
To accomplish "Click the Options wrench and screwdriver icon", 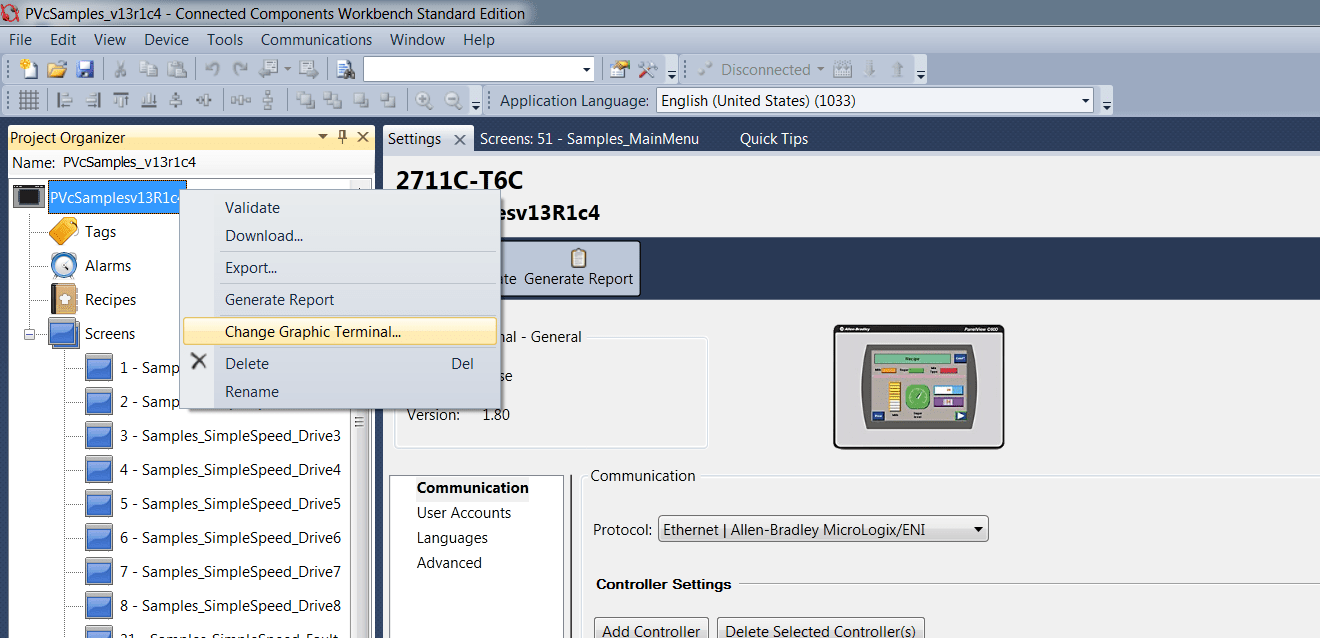I will (646, 68).
